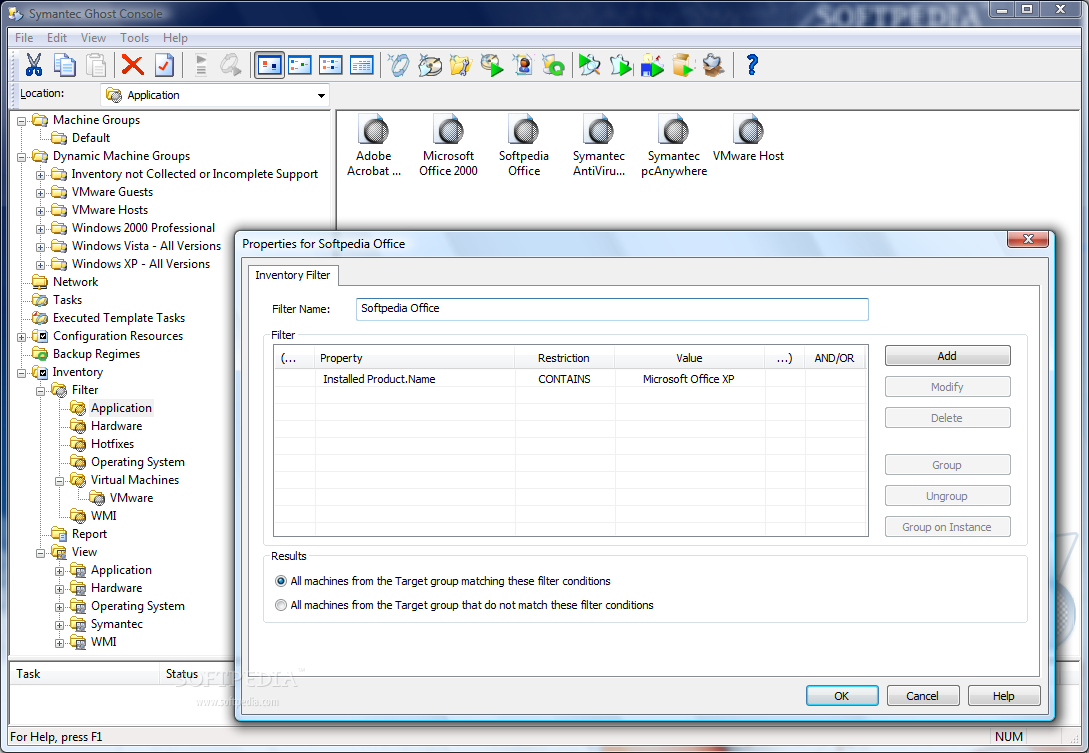
Task: Click the floppy disk with green play icon
Action: click(x=652, y=65)
